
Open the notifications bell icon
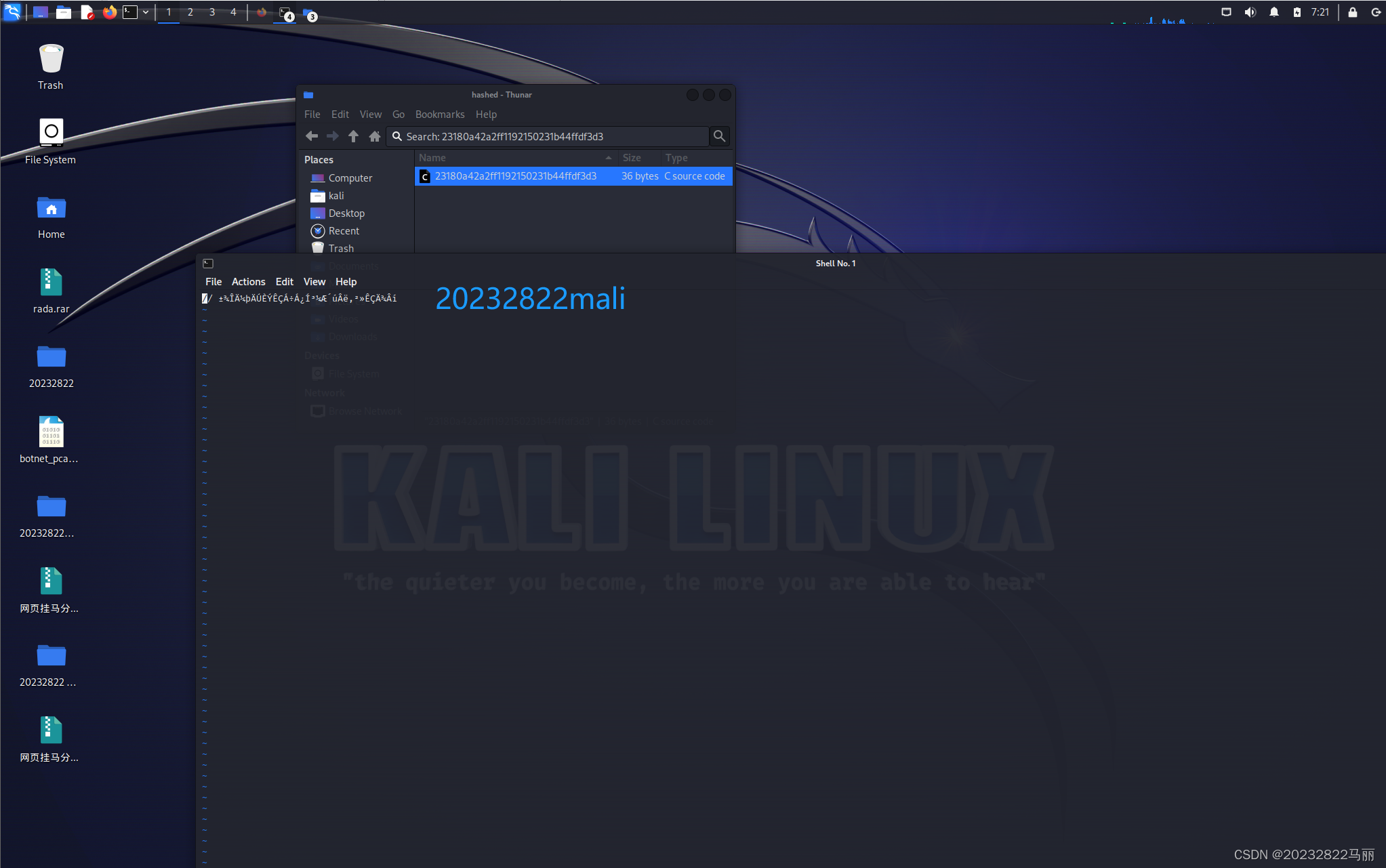[x=1274, y=12]
